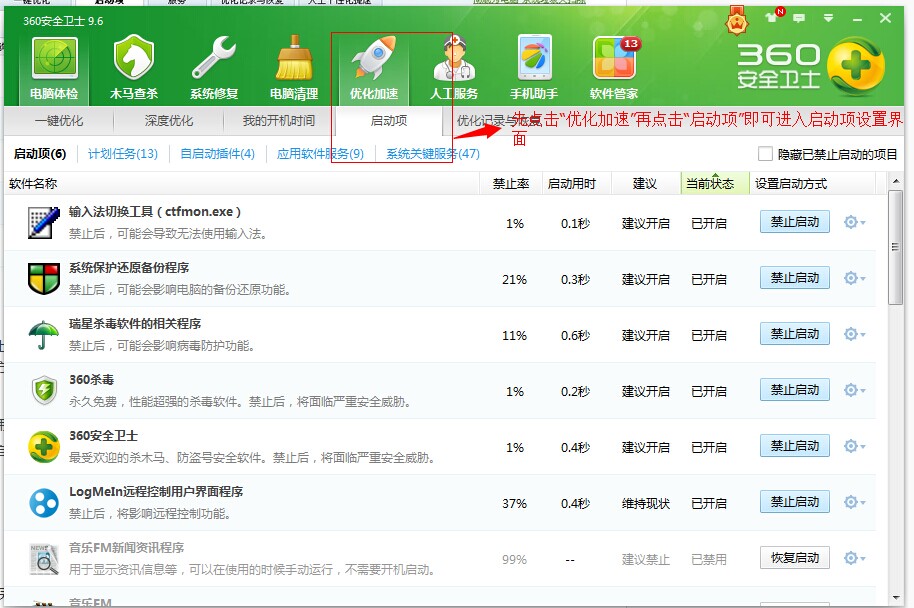Click the scrollbar up arrow
The width and height of the screenshot is (914, 608).
[895, 181]
